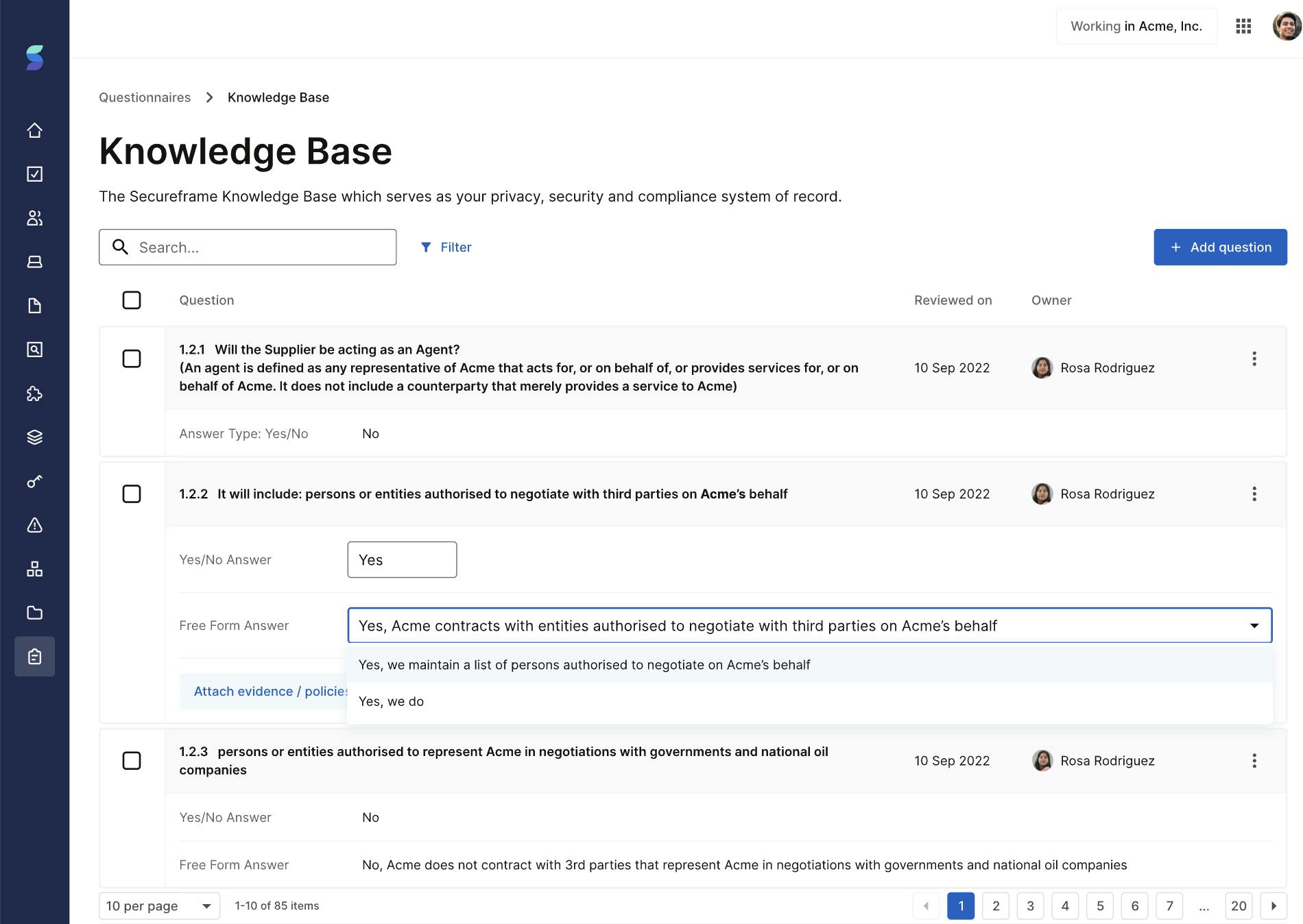The width and height of the screenshot is (1303, 924).
Task: Click the 'Owner' column header
Action: [x=1051, y=300]
